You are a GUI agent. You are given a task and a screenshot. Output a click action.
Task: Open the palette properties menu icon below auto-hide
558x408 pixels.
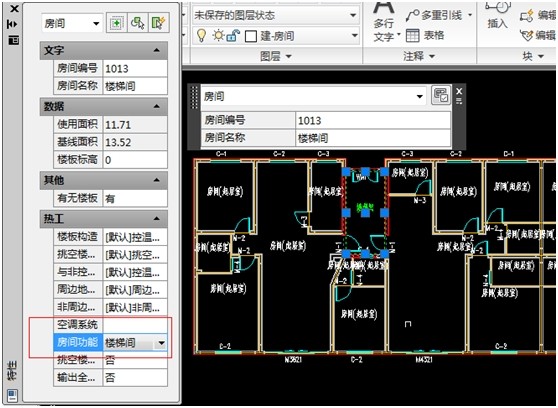point(14,40)
